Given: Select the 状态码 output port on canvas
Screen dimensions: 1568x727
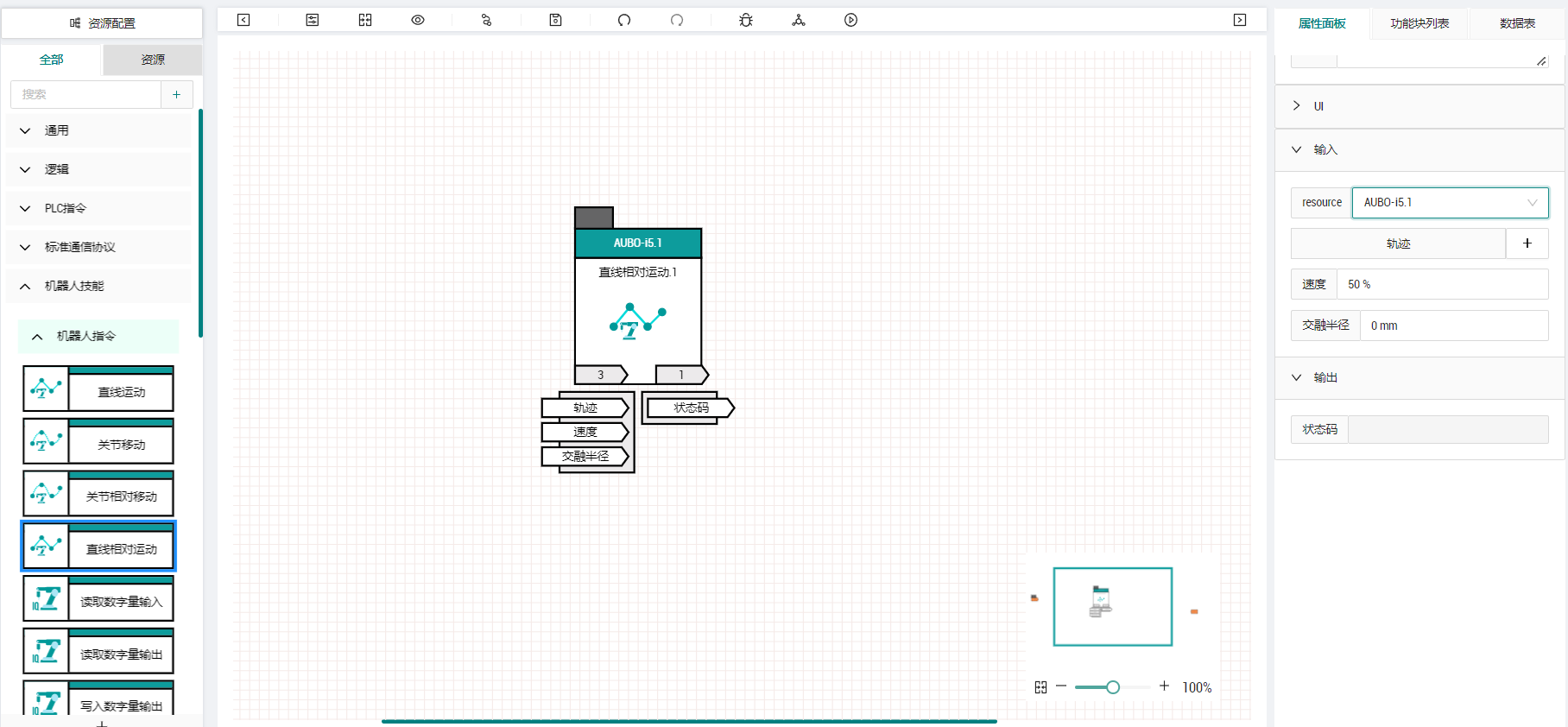Looking at the screenshot, I should [691, 408].
